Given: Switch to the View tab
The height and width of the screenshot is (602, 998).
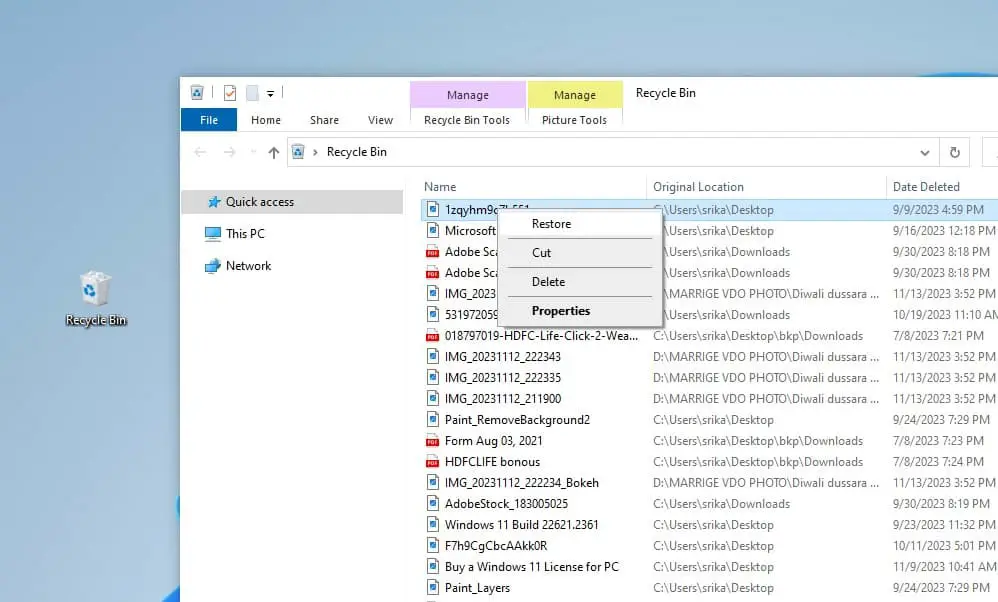Looking at the screenshot, I should 380,120.
